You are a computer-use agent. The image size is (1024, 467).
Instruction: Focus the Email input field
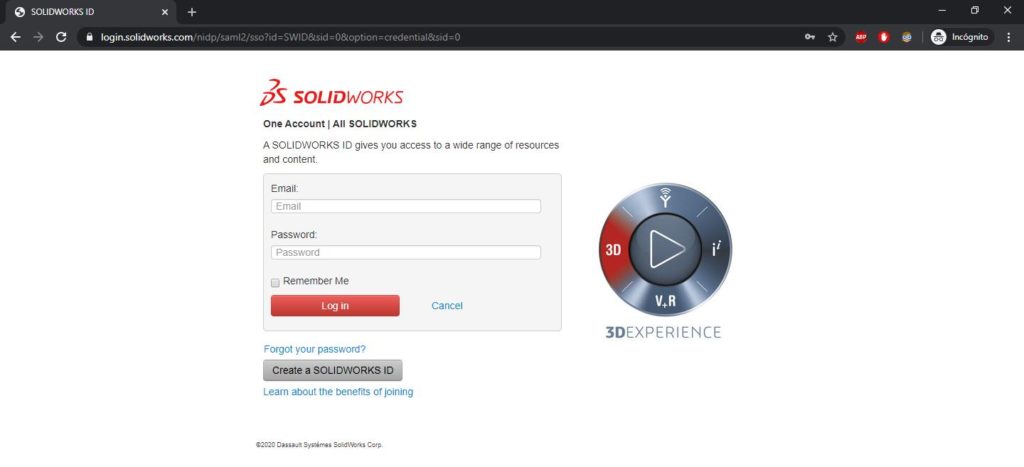pyautogui.click(x=406, y=206)
